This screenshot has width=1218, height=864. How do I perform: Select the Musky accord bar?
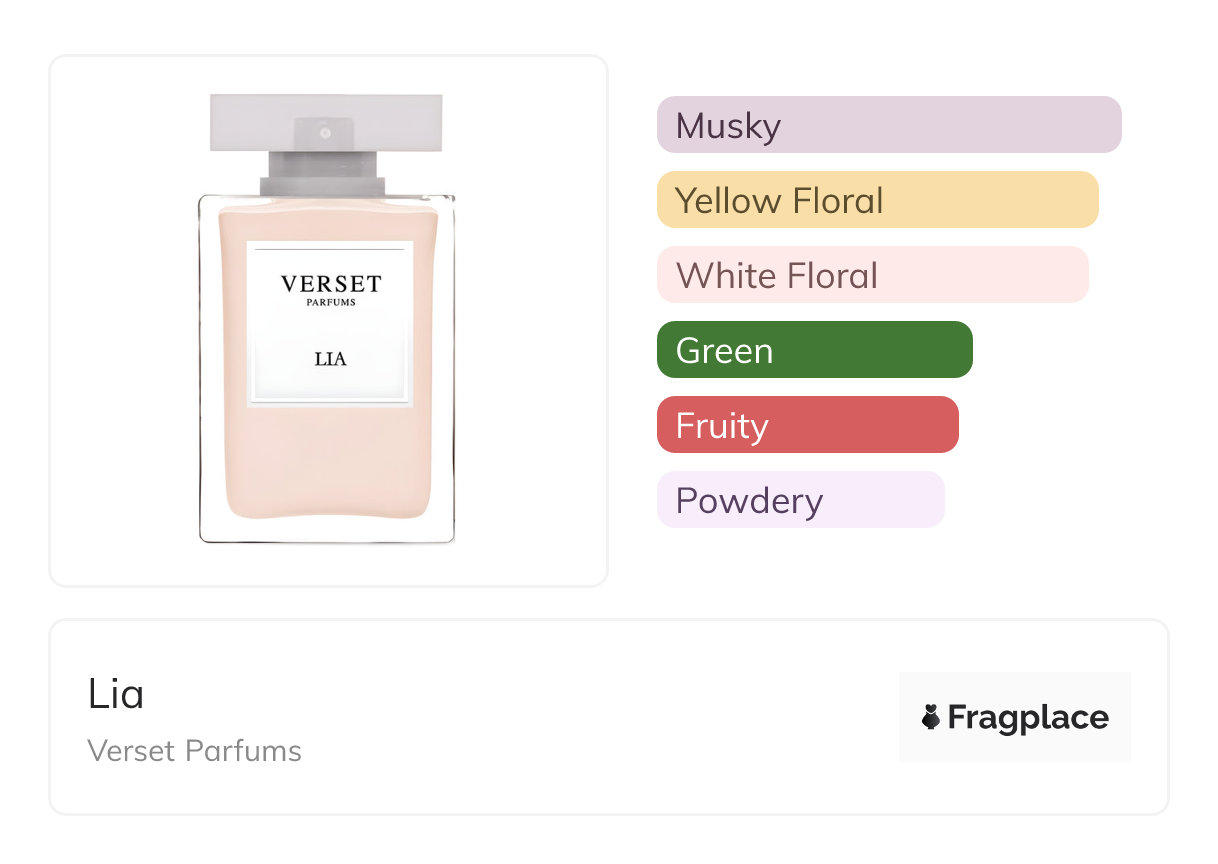[888, 125]
